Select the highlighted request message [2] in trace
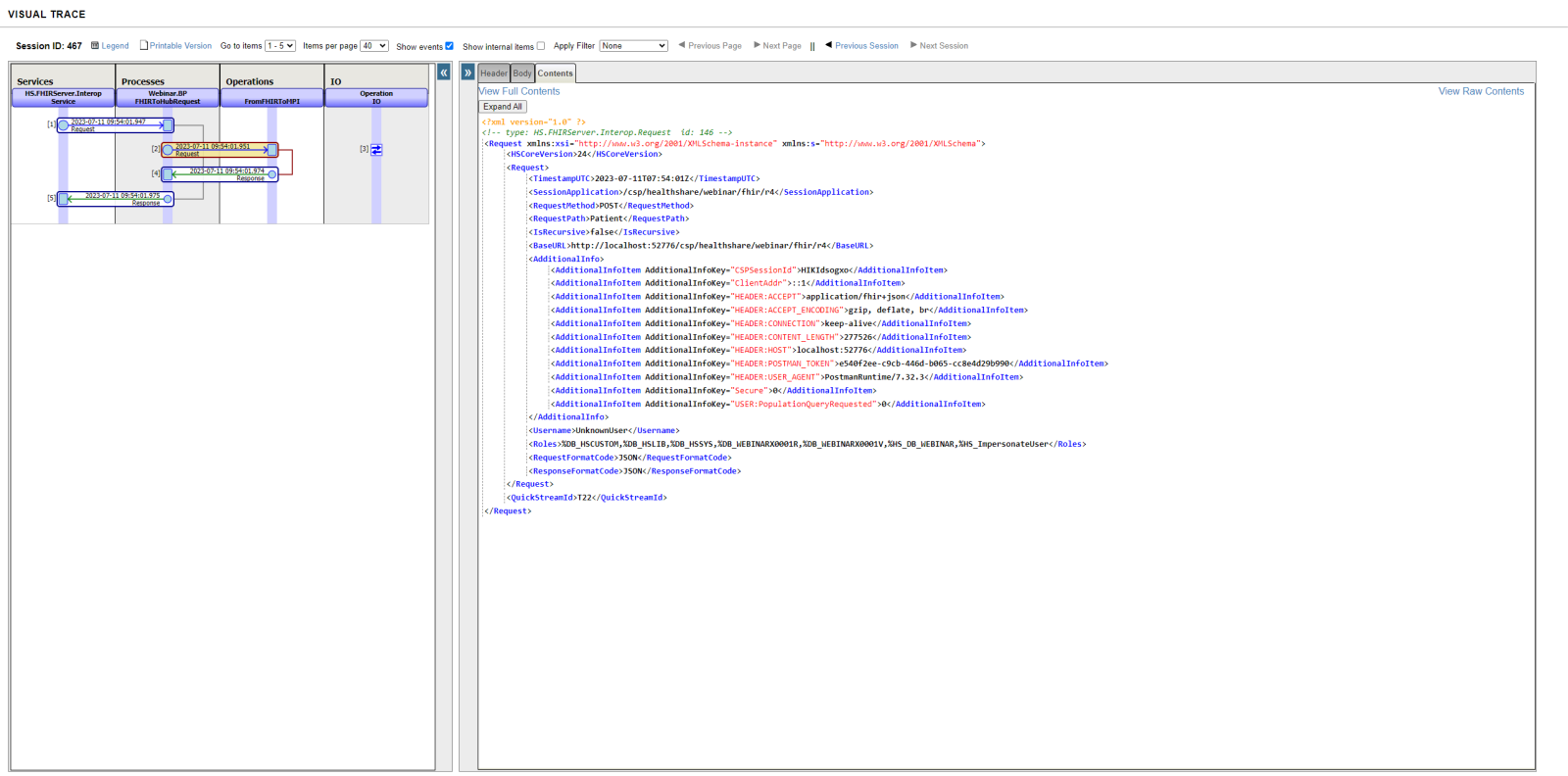The width and height of the screenshot is (1568, 776). pyautogui.click(x=220, y=150)
